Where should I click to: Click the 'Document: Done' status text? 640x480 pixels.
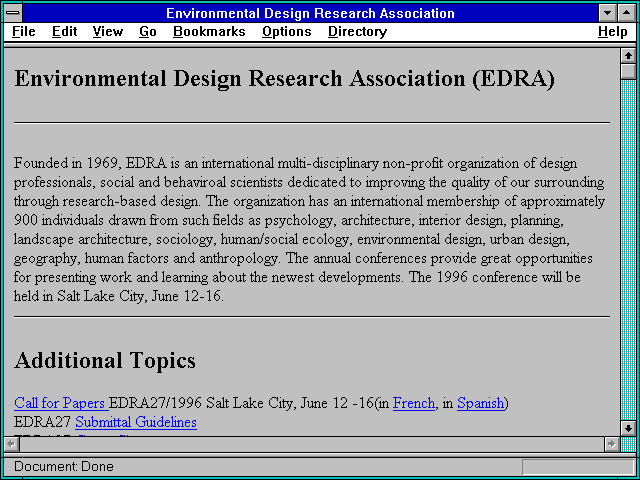click(64, 467)
